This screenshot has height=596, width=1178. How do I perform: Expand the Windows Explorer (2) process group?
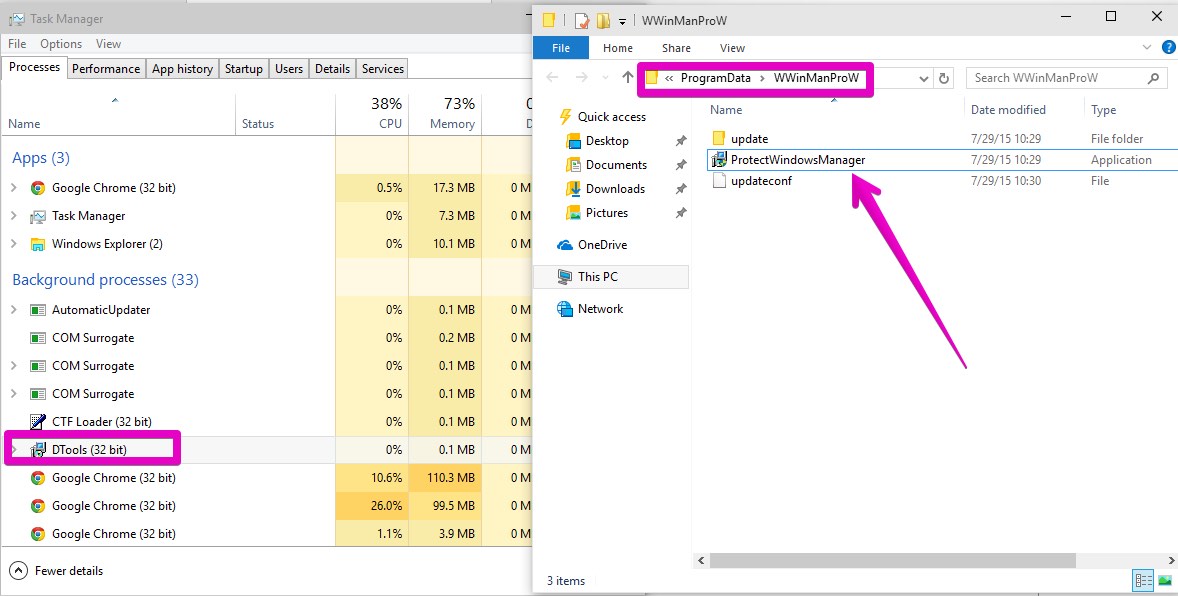13,244
